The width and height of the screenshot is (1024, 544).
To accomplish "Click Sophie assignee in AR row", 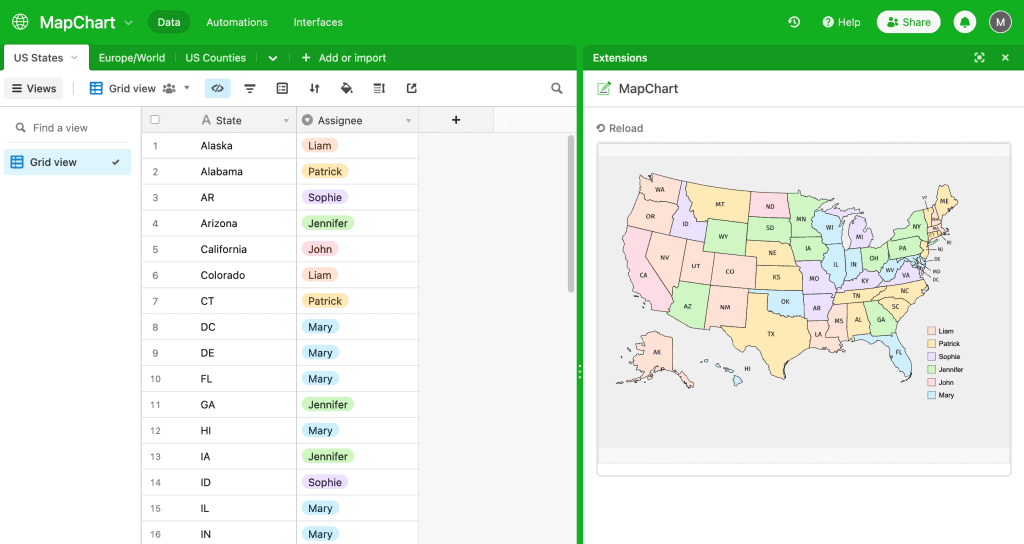I will (325, 197).
